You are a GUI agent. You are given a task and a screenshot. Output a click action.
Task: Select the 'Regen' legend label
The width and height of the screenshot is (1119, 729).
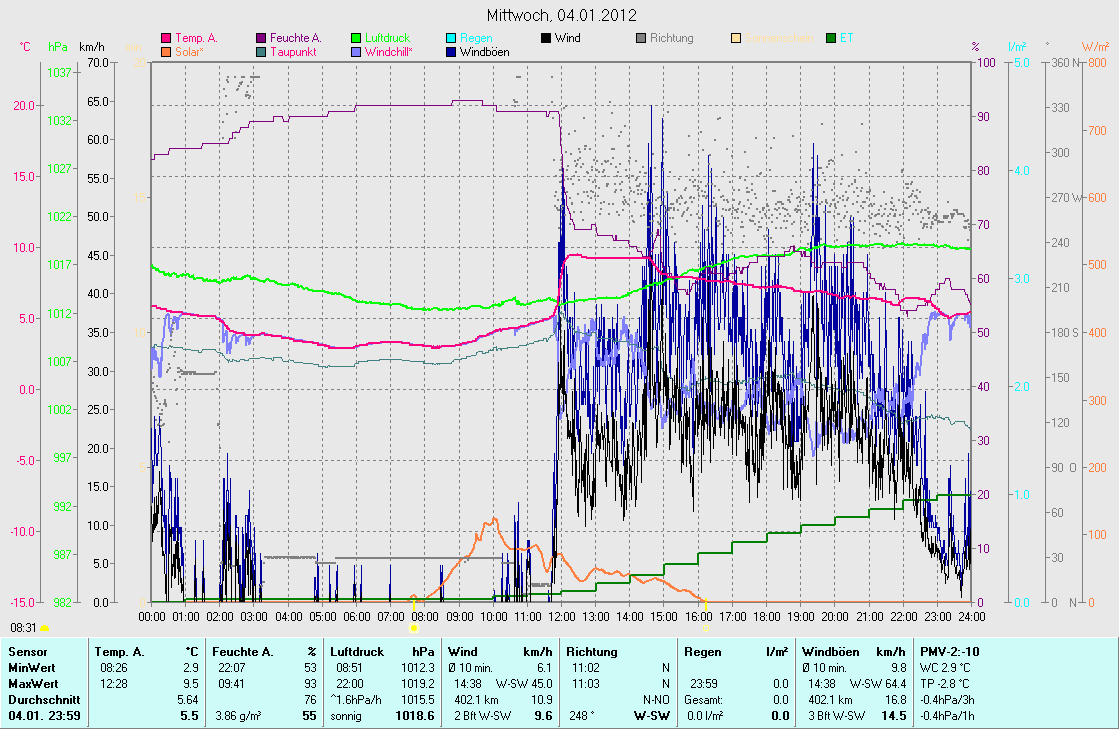(x=476, y=38)
